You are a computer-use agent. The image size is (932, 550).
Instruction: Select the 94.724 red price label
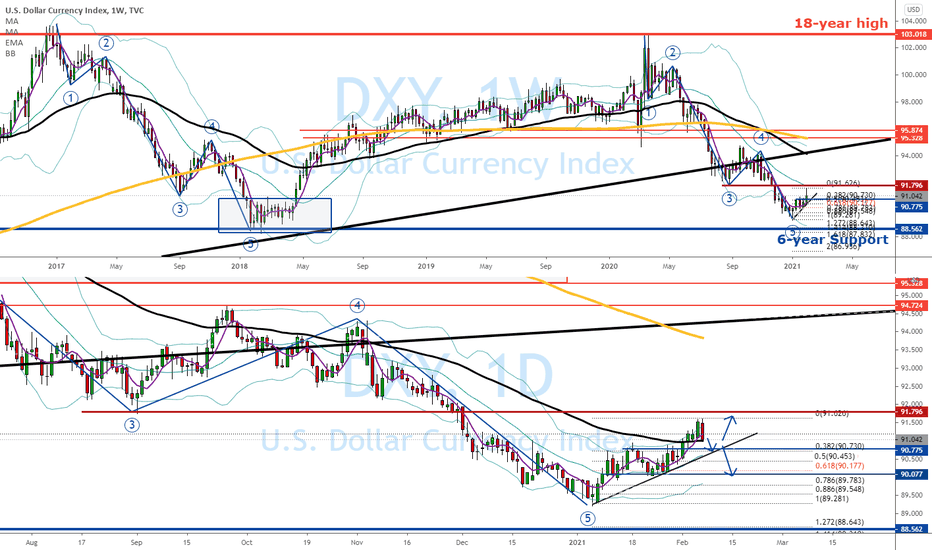(914, 306)
